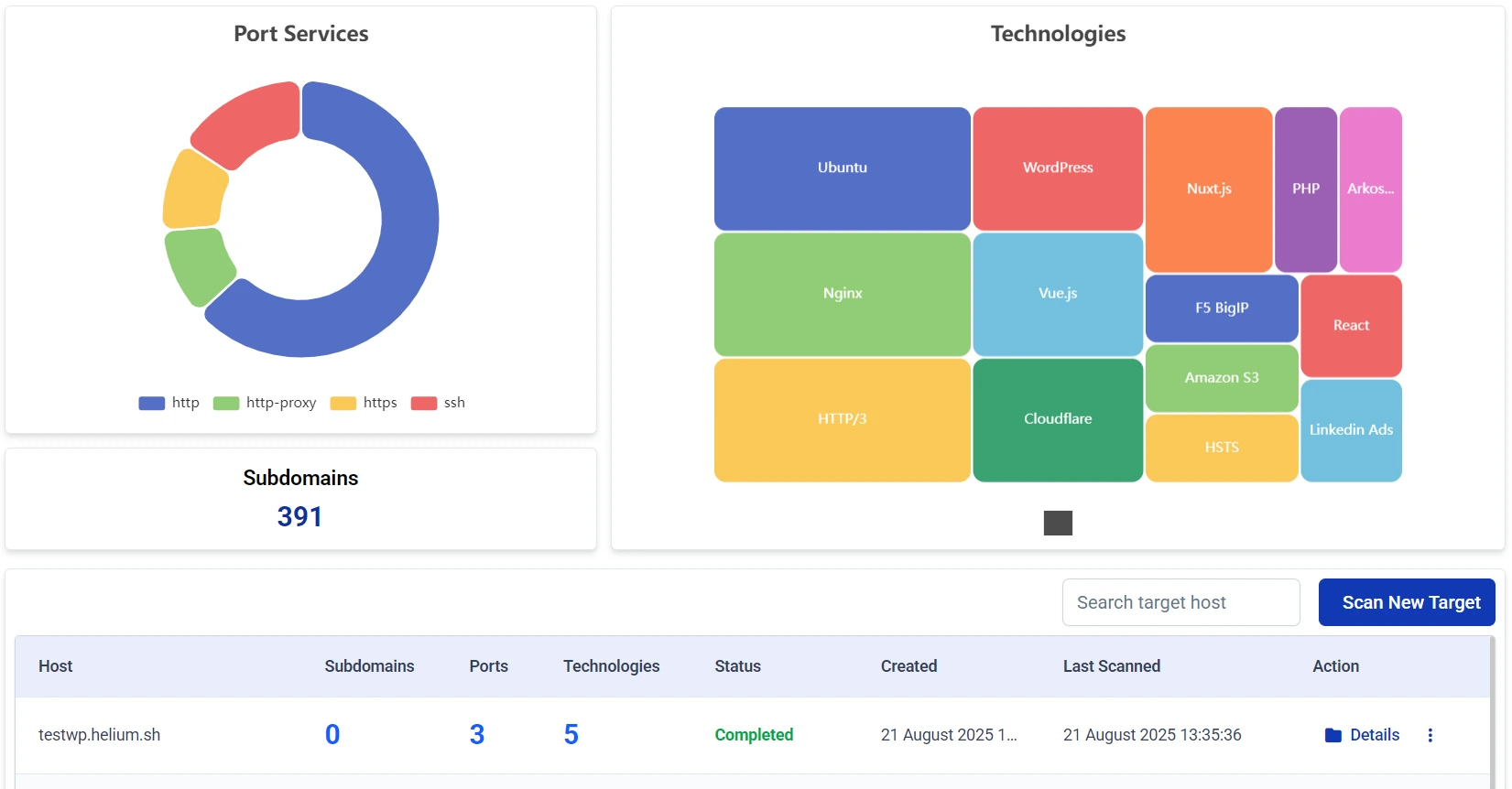Click the Subdomains card heading

pos(300,478)
